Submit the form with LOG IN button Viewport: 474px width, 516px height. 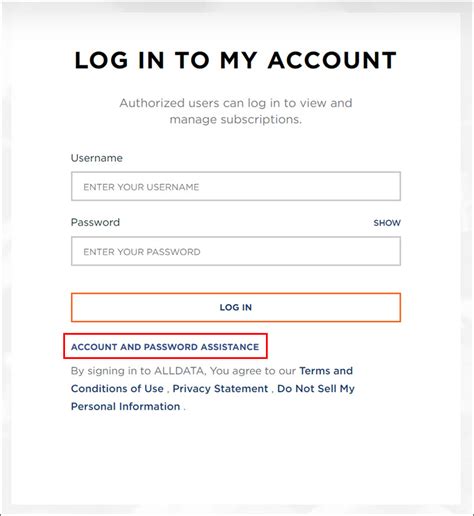pos(236,307)
